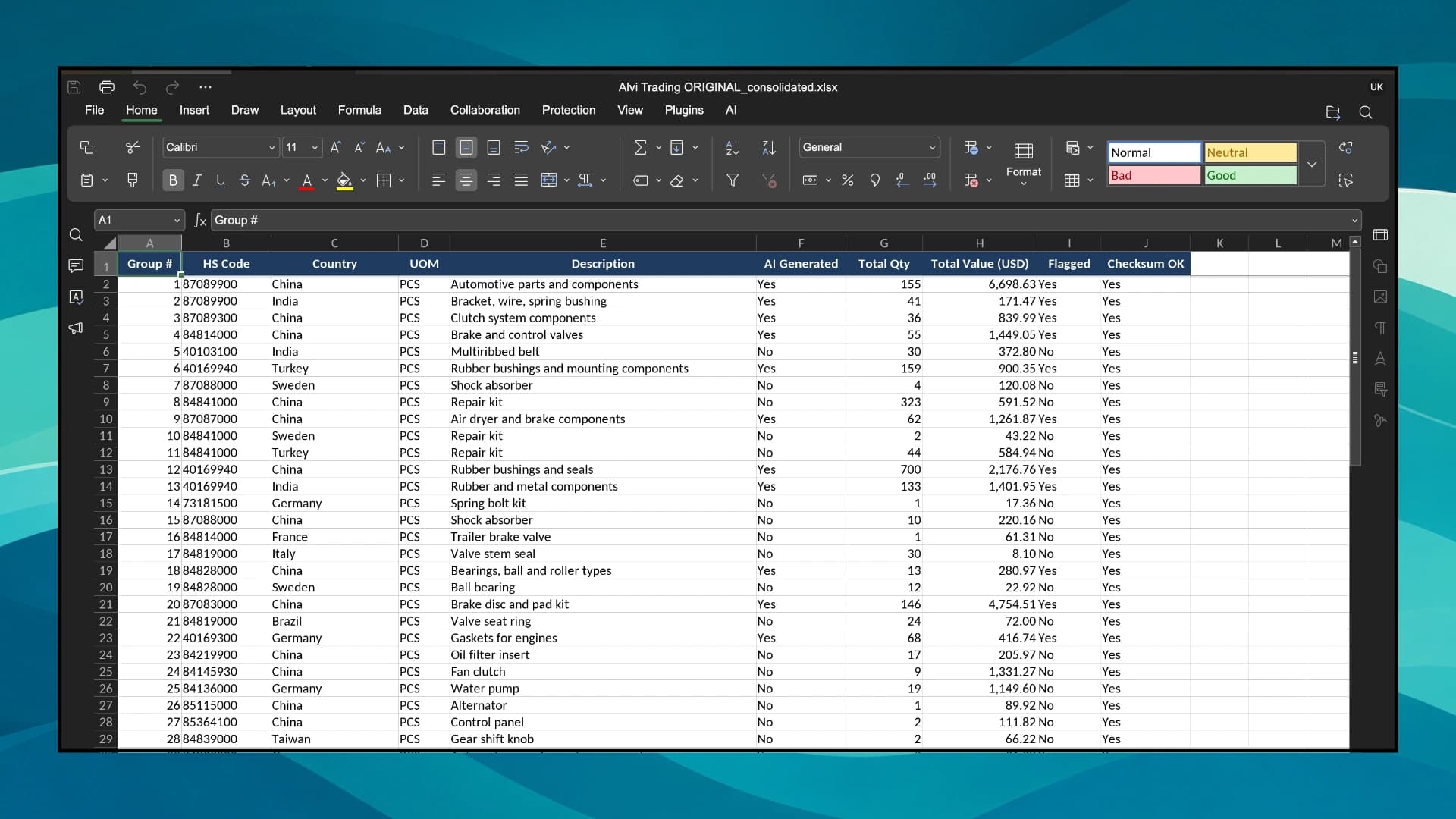Click the justify alignment icon
The image size is (1456, 819).
point(521,180)
